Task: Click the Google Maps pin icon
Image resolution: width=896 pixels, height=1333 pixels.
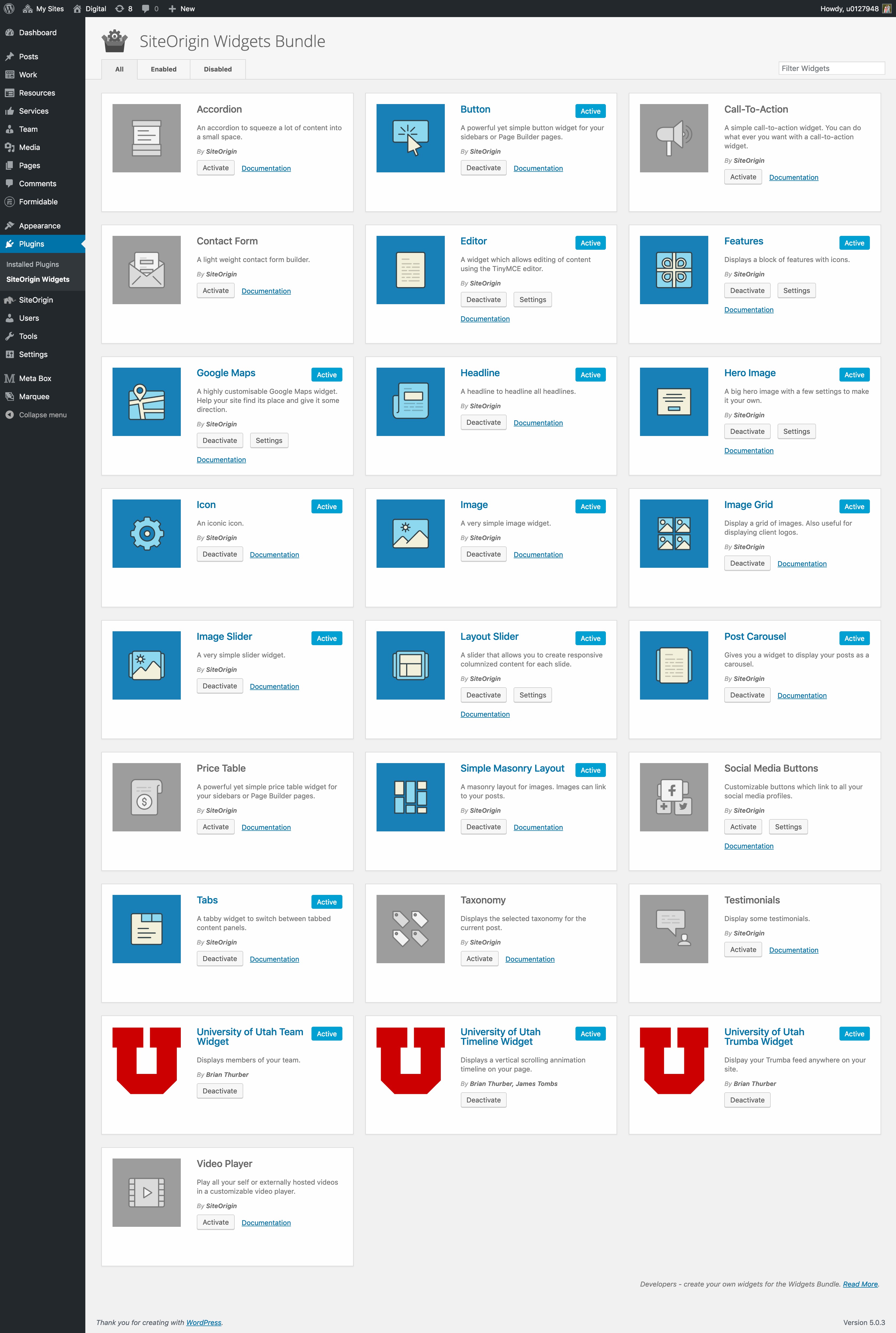Action: click(x=146, y=402)
